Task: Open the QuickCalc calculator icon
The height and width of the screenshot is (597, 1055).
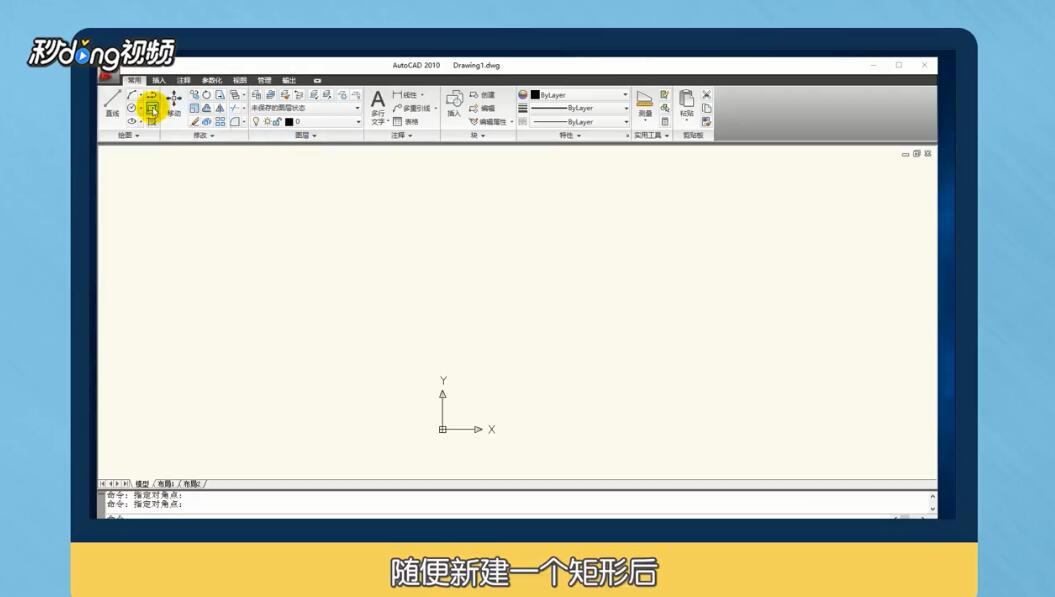Action: [665, 122]
